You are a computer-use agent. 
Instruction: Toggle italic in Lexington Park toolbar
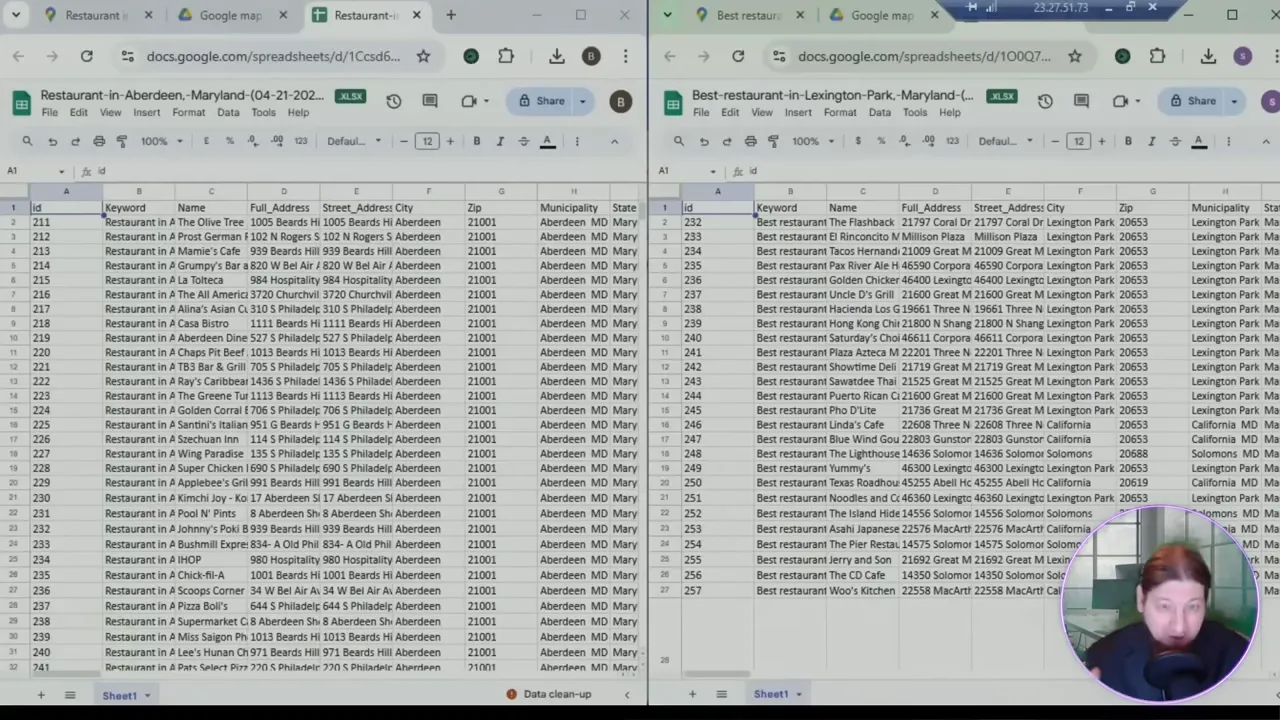1151,141
